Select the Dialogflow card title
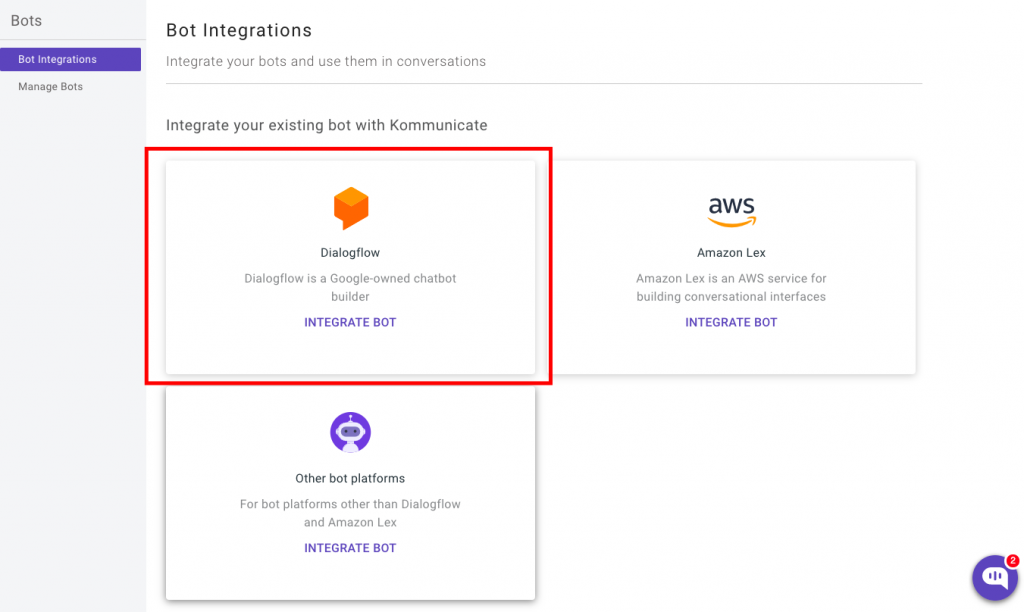The height and width of the screenshot is (612, 1024). click(x=350, y=253)
